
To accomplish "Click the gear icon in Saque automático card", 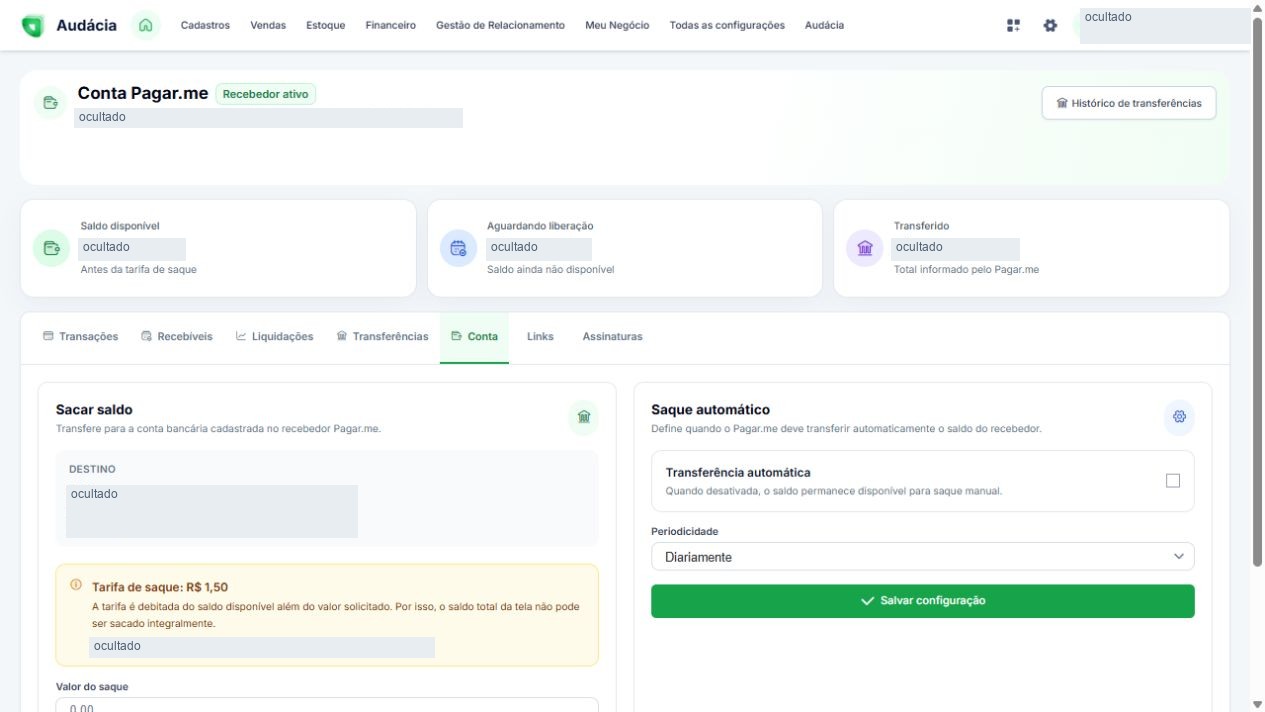I will point(1179,417).
